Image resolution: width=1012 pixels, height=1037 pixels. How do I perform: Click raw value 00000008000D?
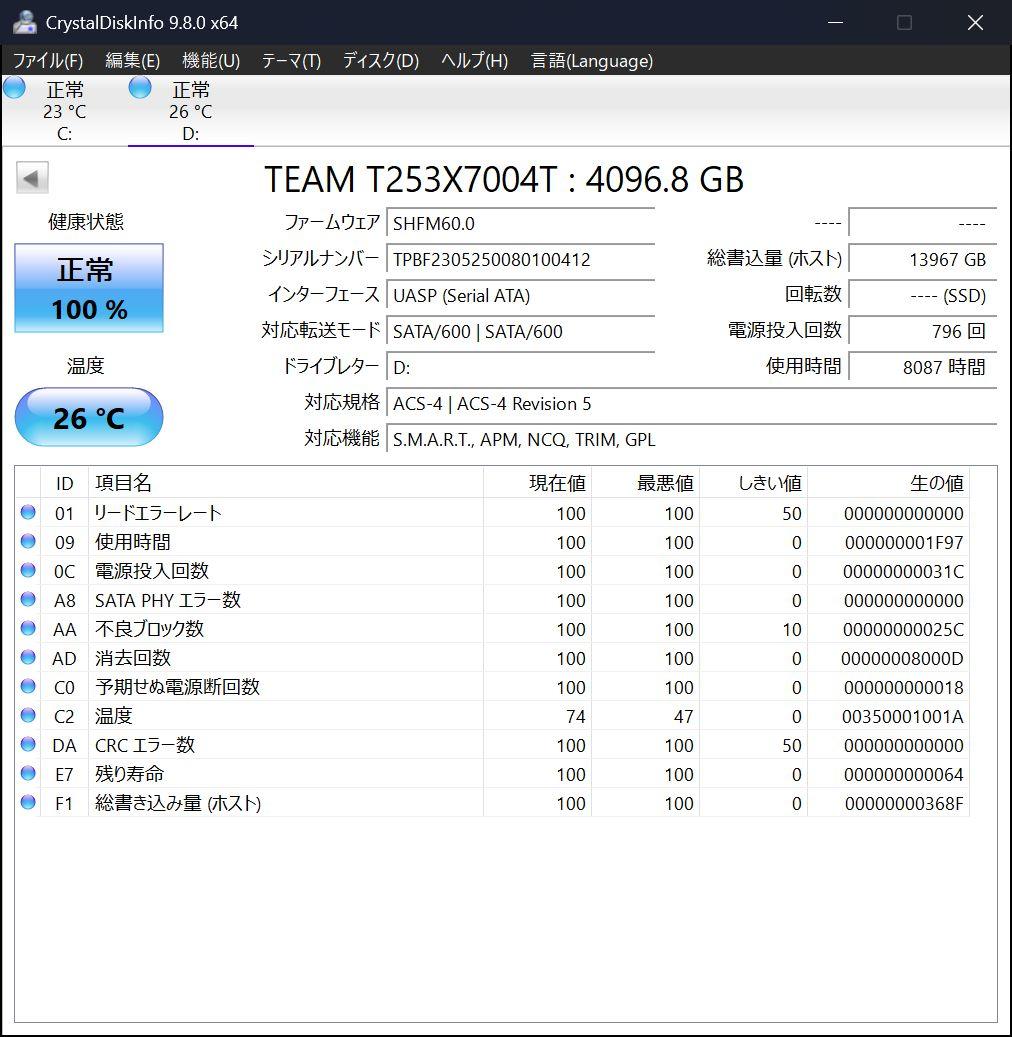902,659
